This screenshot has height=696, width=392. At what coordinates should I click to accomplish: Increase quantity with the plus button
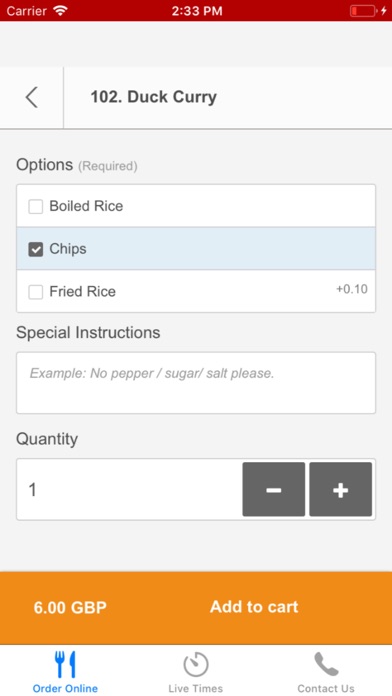click(x=341, y=489)
